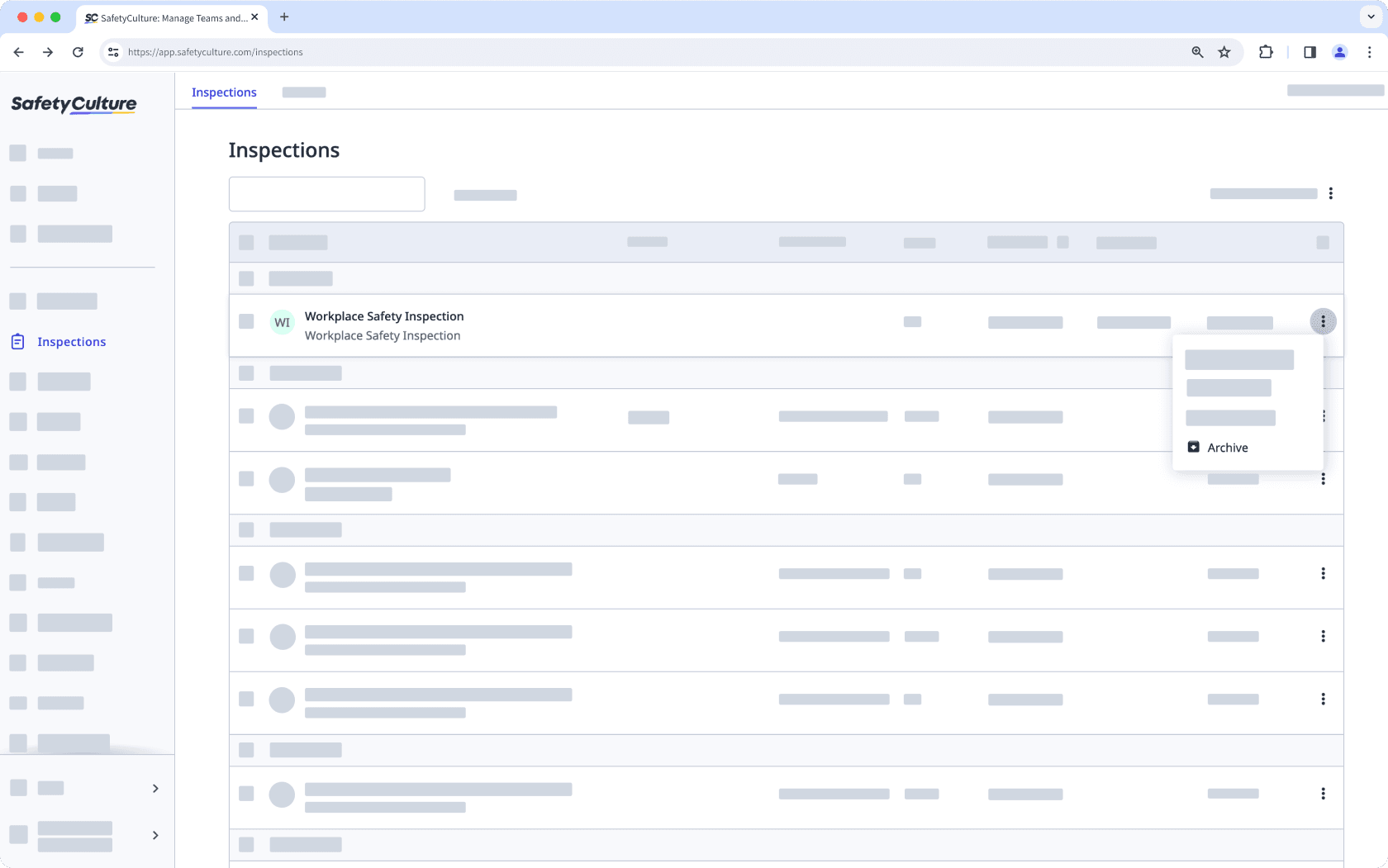Image resolution: width=1388 pixels, height=868 pixels.
Task: Click the SafetyCulture logo in sidebar
Action: [74, 104]
